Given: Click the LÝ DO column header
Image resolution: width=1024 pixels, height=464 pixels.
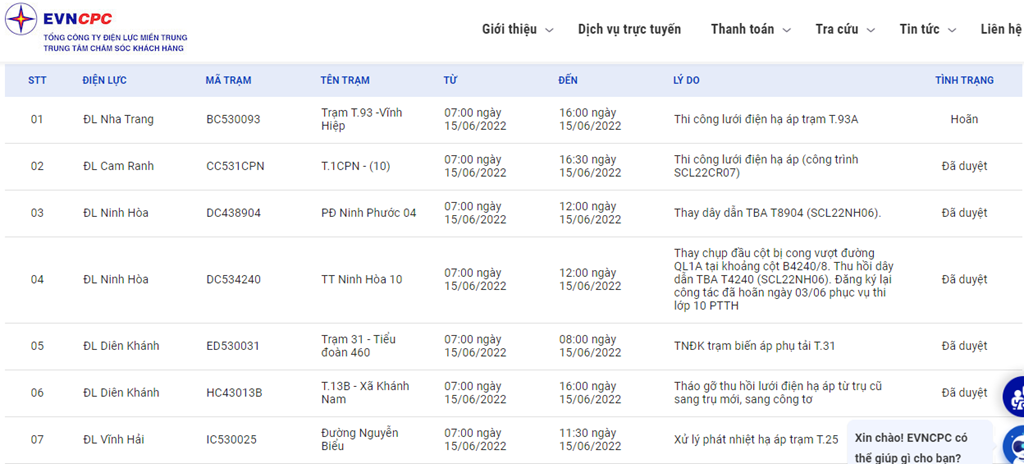Looking at the screenshot, I should point(689,80).
